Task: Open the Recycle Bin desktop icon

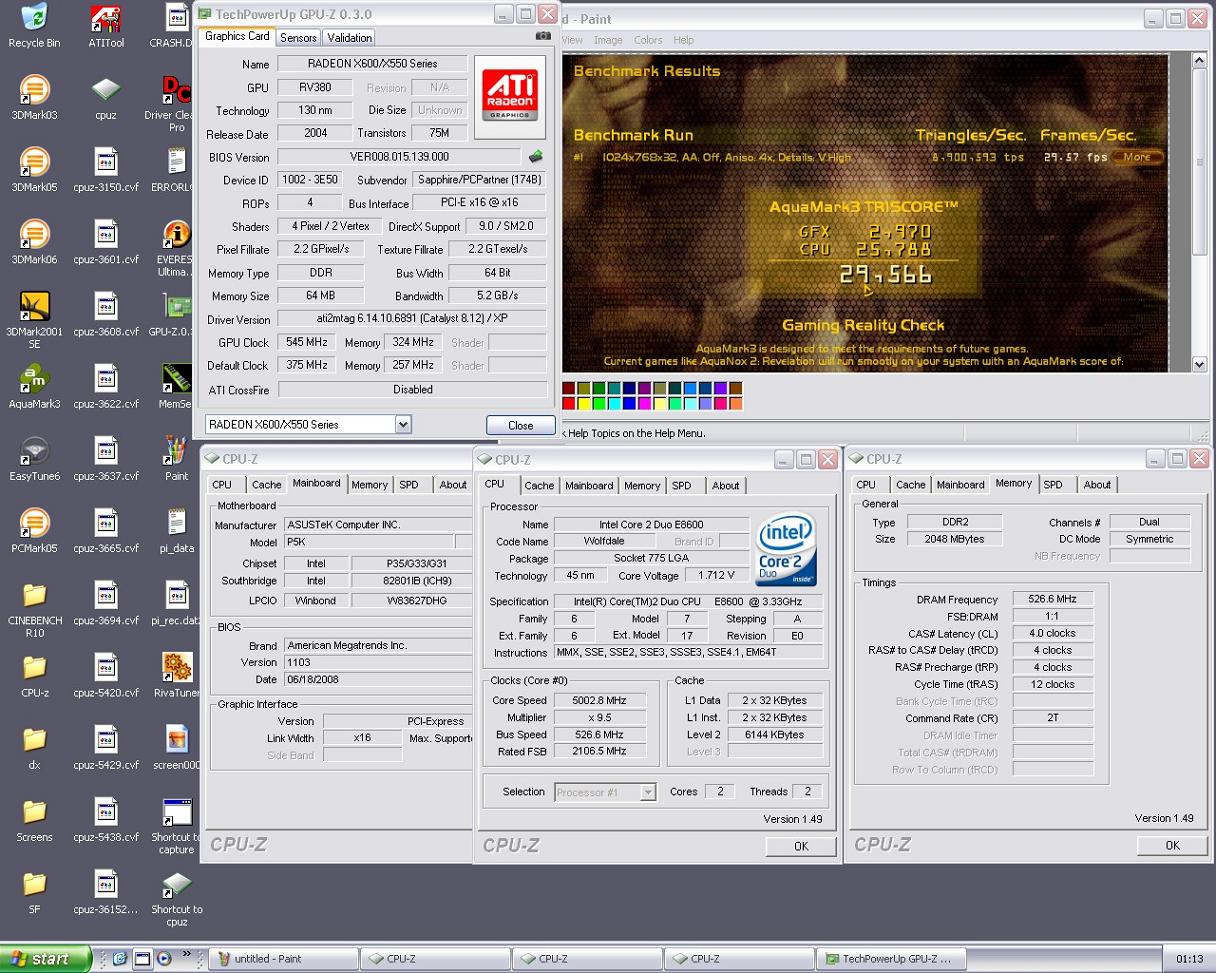Action: click(34, 26)
